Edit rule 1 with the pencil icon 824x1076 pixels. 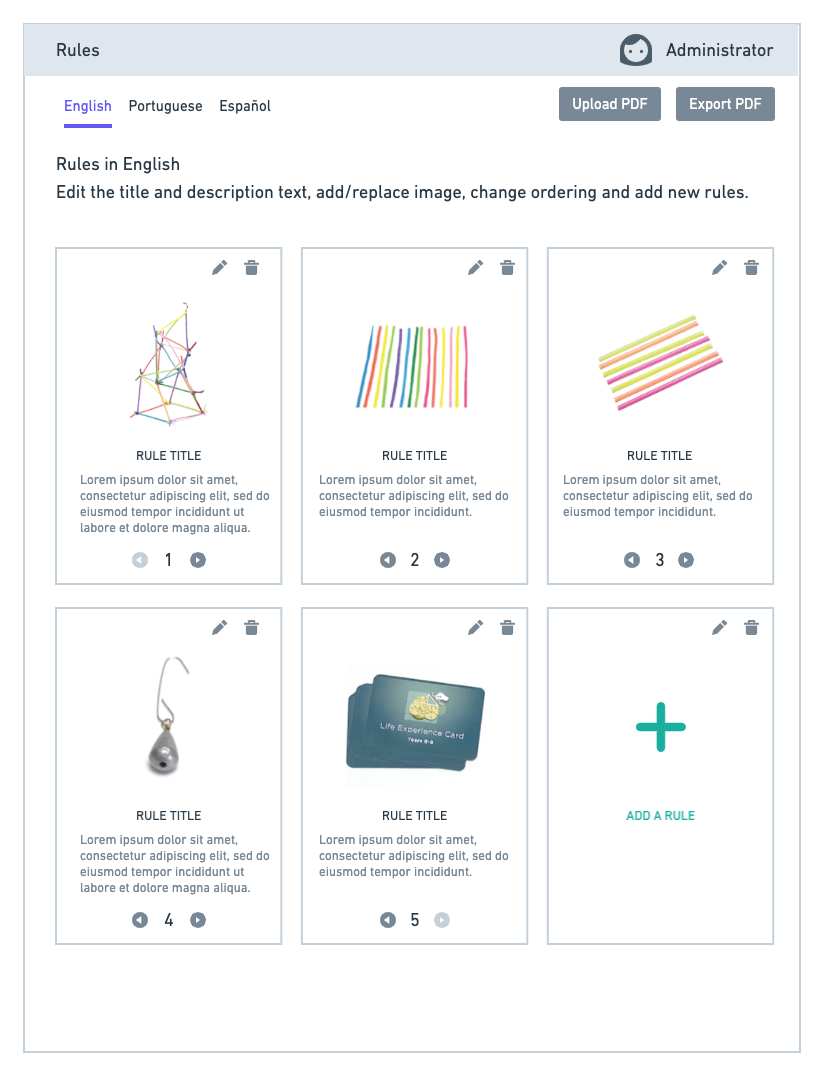[220, 268]
